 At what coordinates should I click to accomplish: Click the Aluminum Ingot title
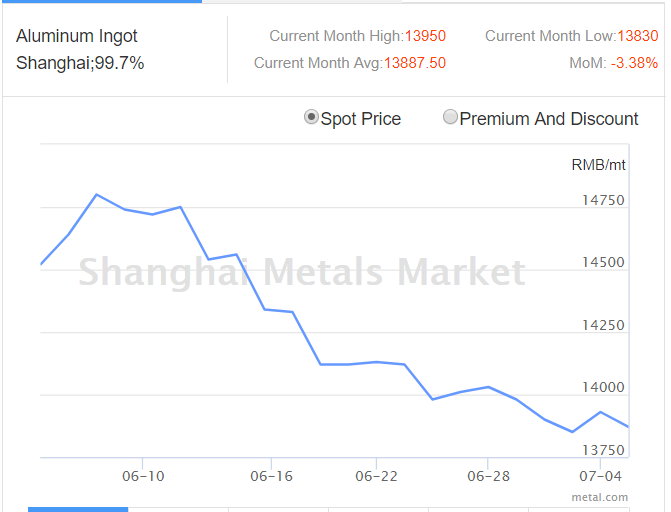point(77,36)
